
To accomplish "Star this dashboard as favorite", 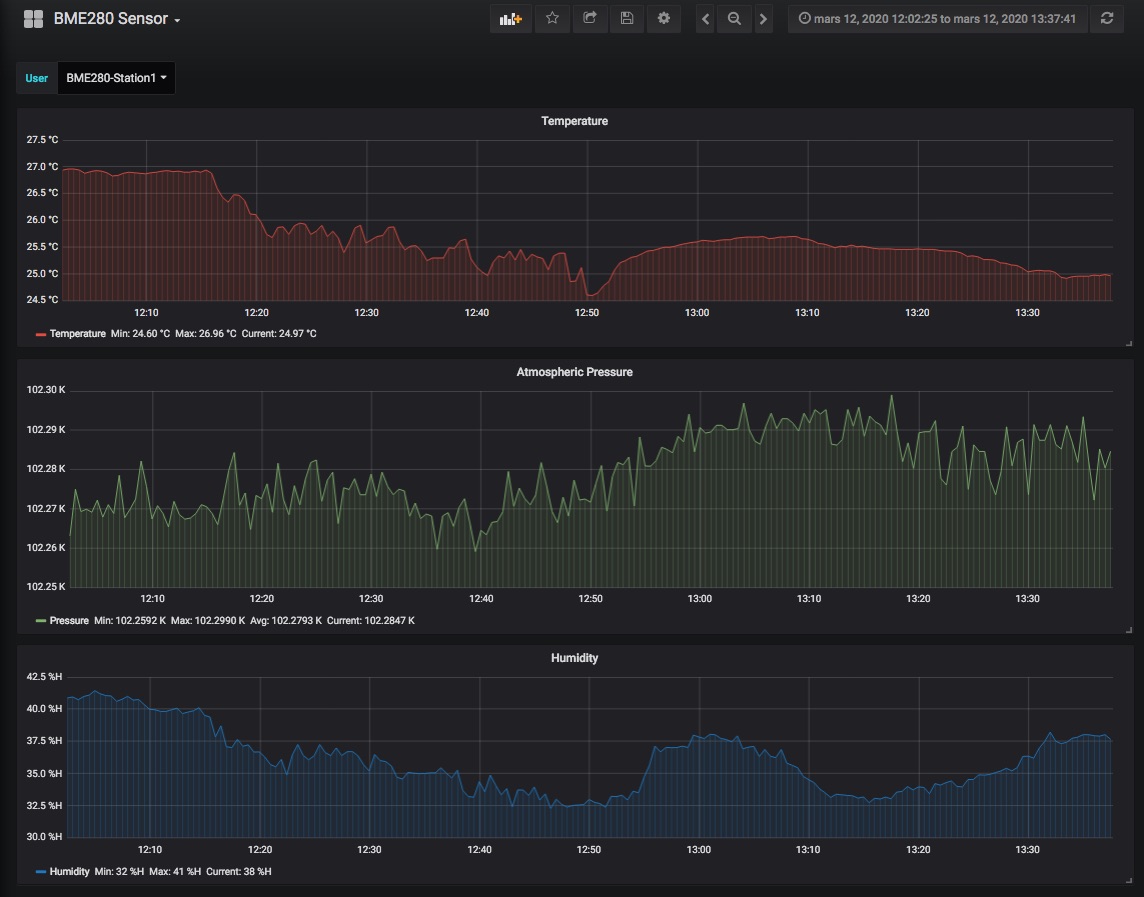I will coord(552,19).
